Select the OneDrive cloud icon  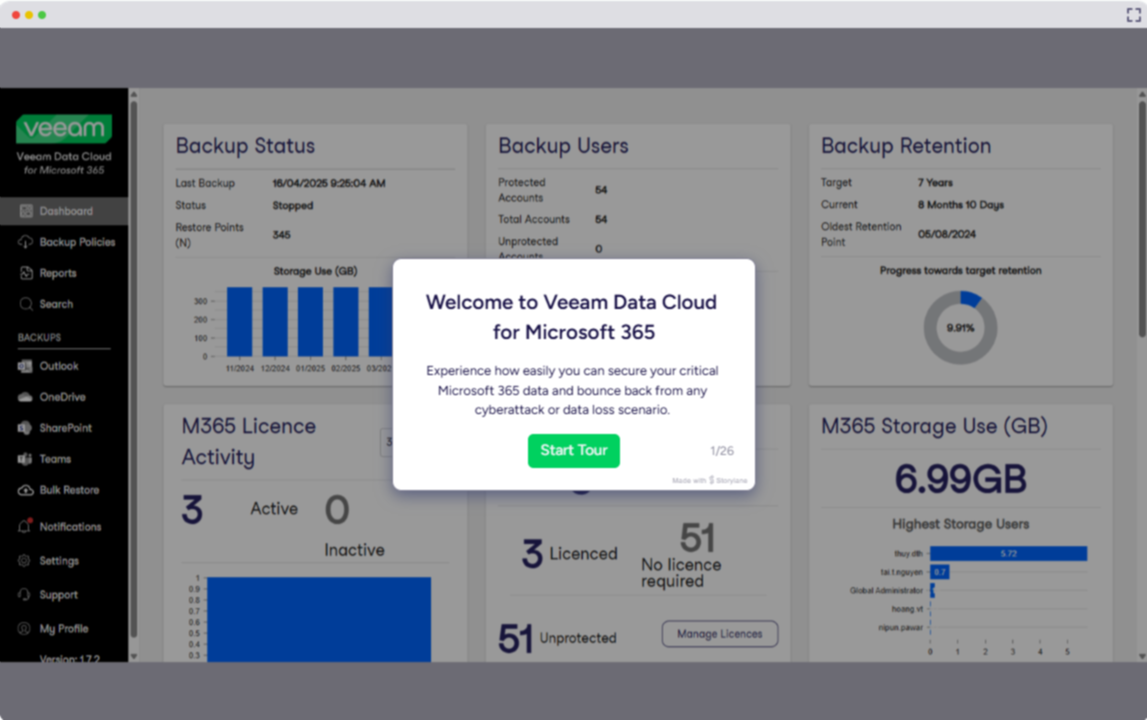[x=26, y=397]
